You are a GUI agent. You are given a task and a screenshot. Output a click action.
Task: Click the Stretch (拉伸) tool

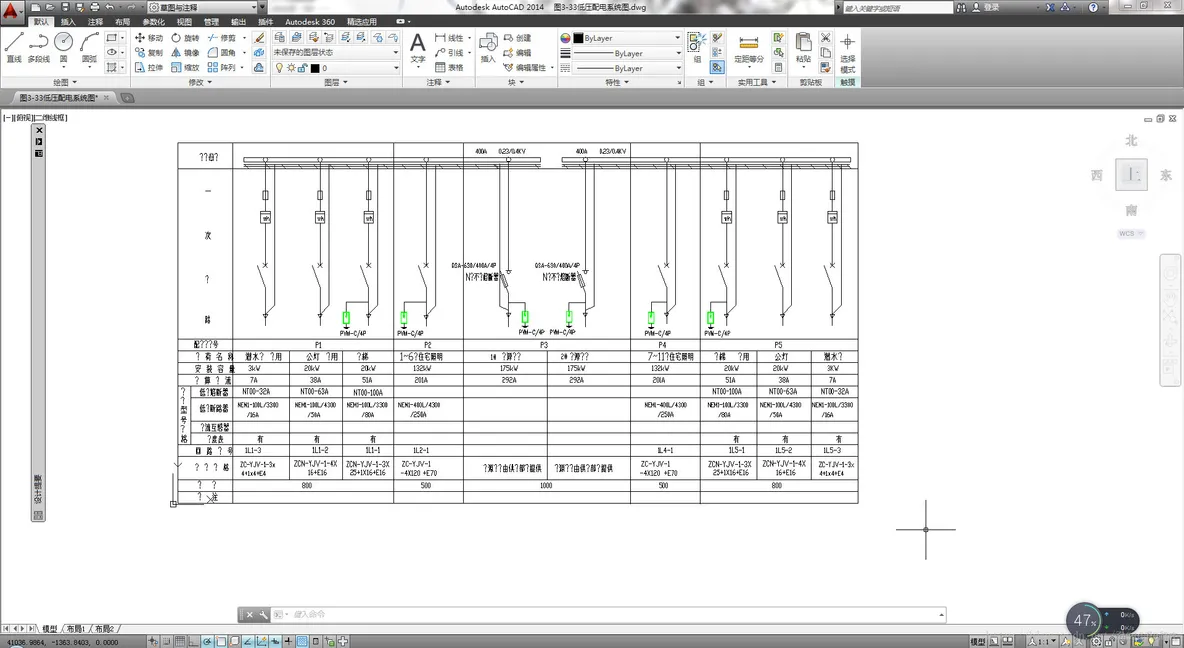(149, 67)
